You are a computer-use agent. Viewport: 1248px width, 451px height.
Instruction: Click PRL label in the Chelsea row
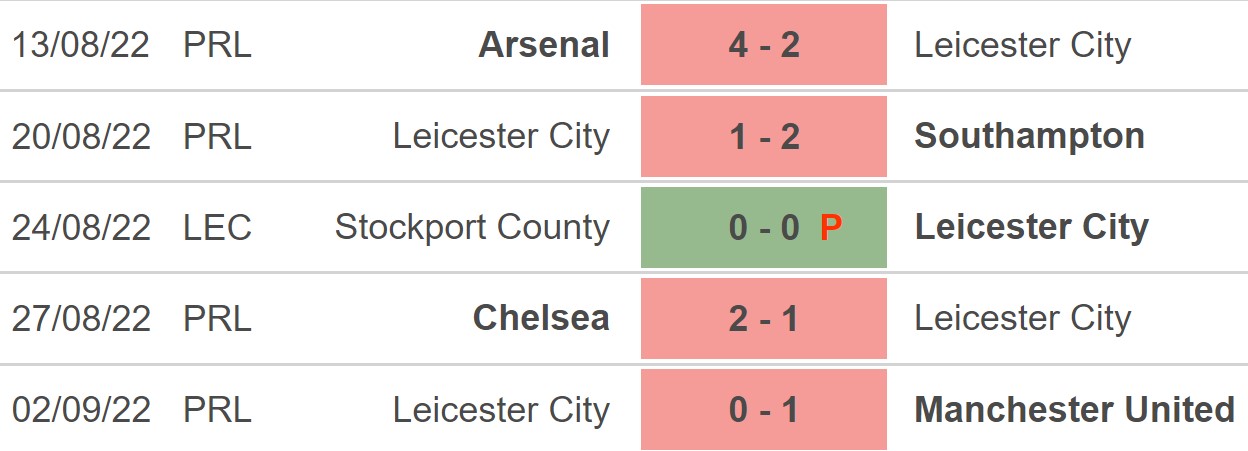click(x=217, y=318)
